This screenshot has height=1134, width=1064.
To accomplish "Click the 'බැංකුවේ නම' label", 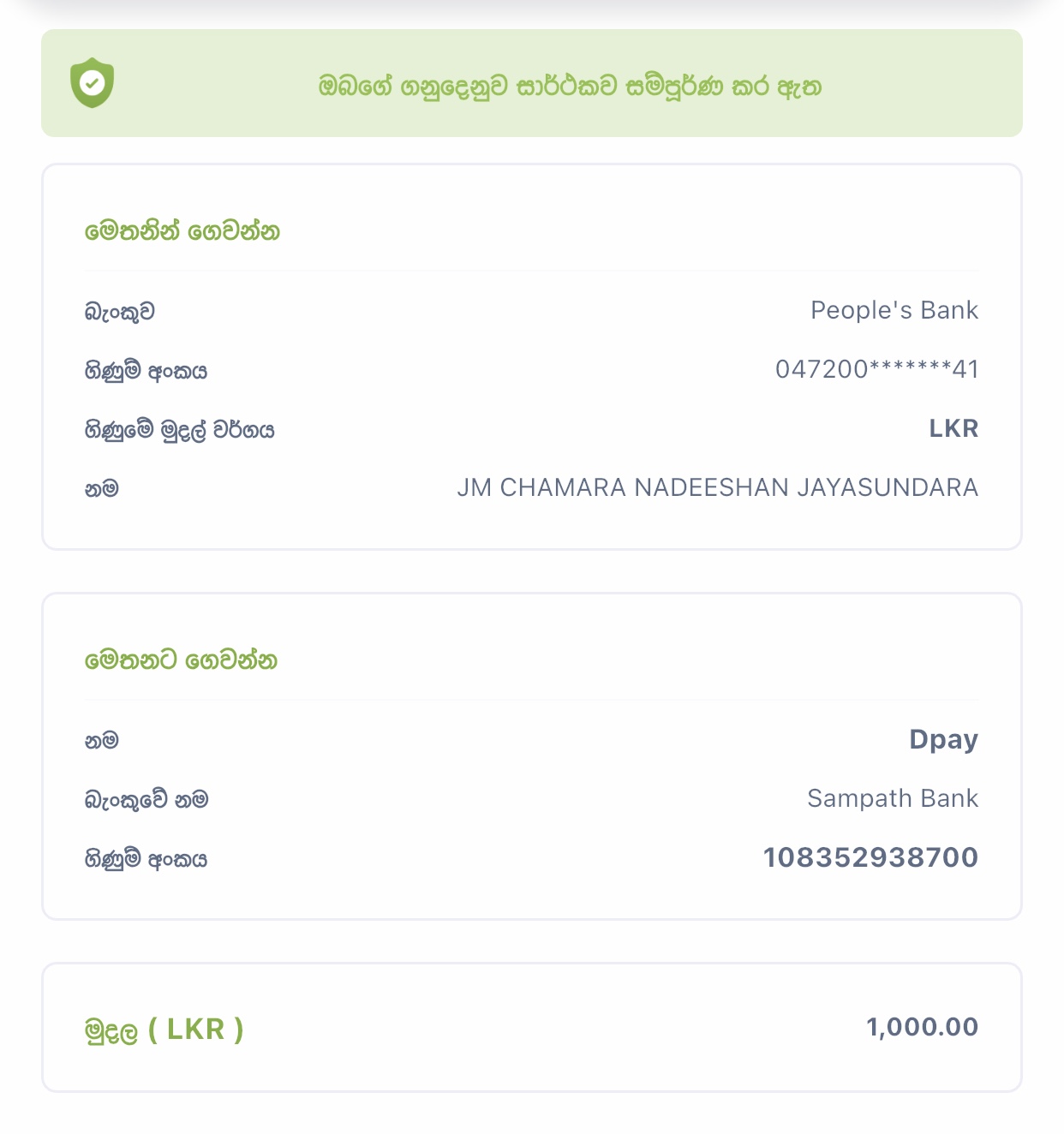I will 146,800.
